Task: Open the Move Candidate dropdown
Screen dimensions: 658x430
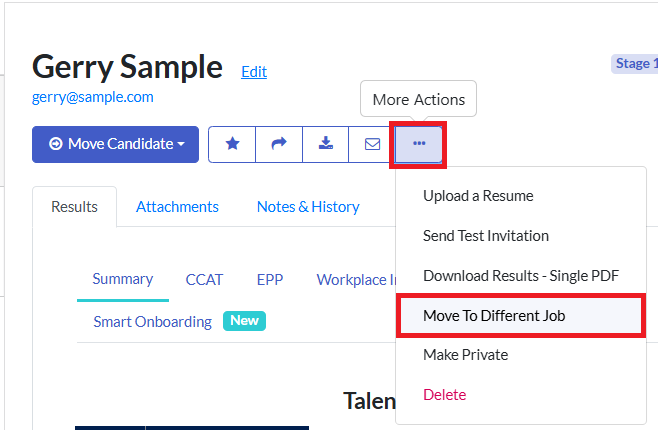Action: pos(116,144)
